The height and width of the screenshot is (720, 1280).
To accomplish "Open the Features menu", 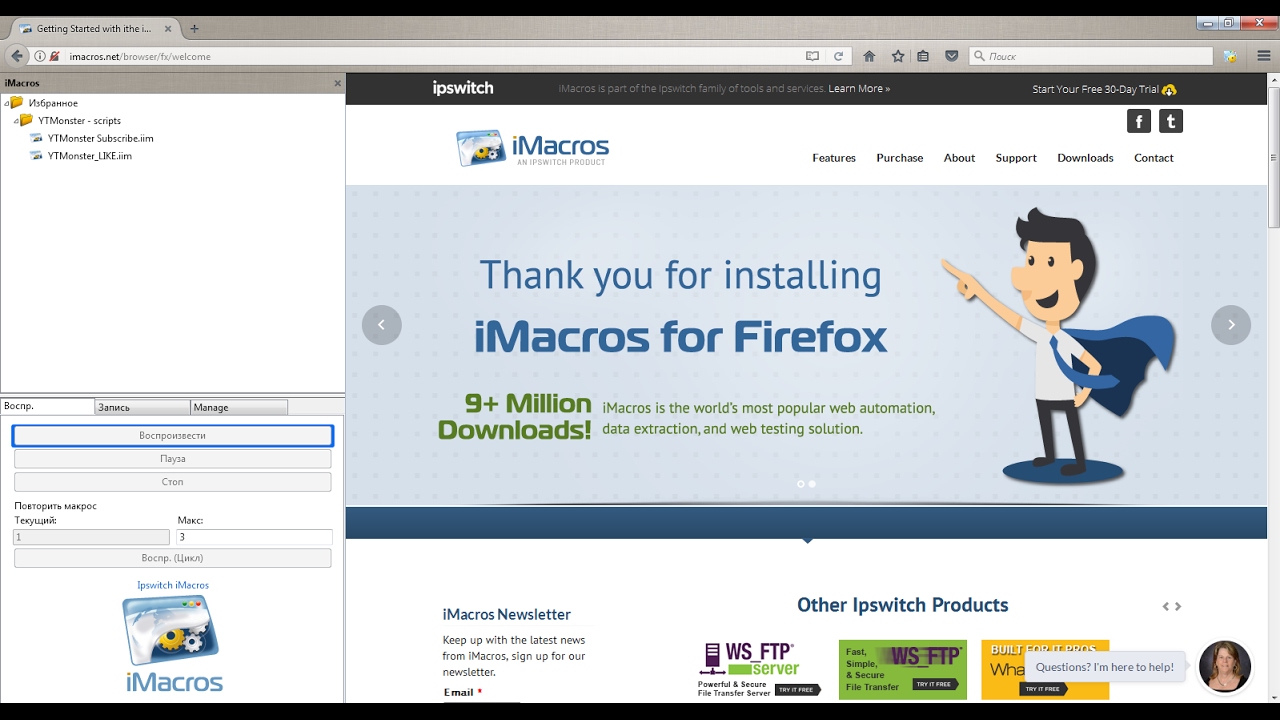I will [834, 158].
